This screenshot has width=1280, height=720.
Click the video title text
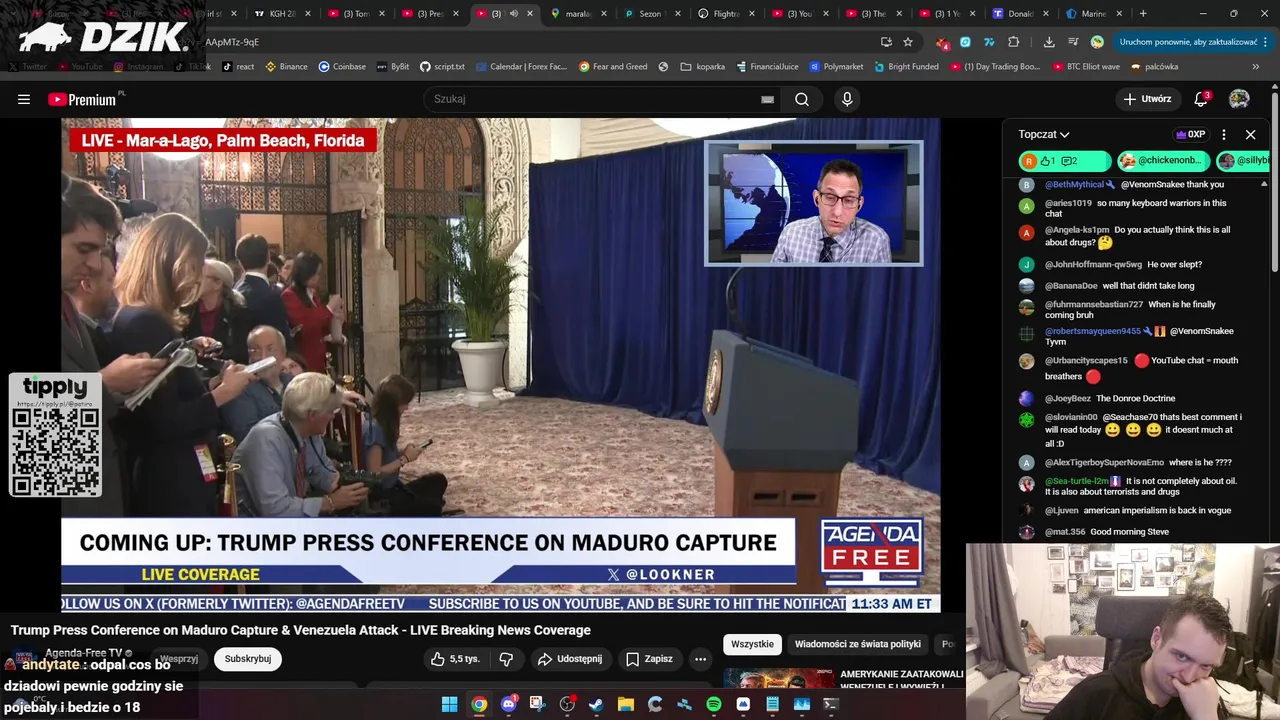tap(301, 630)
